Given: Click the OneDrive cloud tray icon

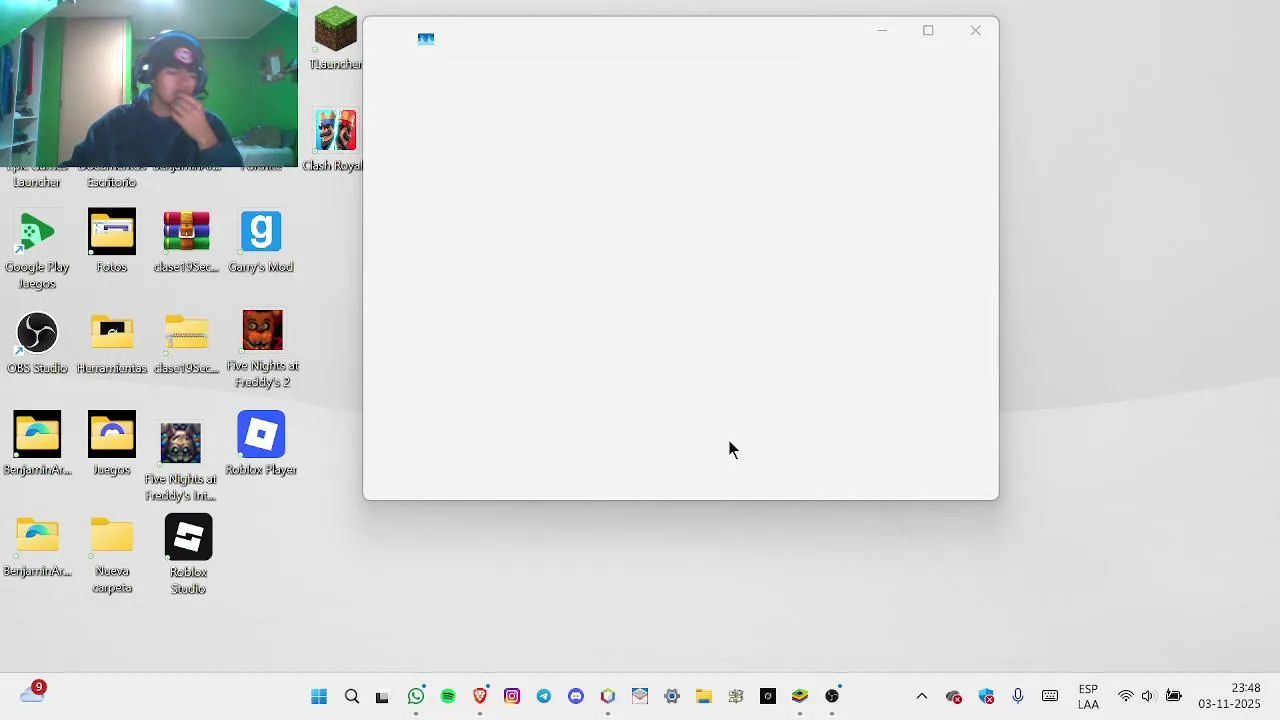Looking at the screenshot, I should click(954, 697).
